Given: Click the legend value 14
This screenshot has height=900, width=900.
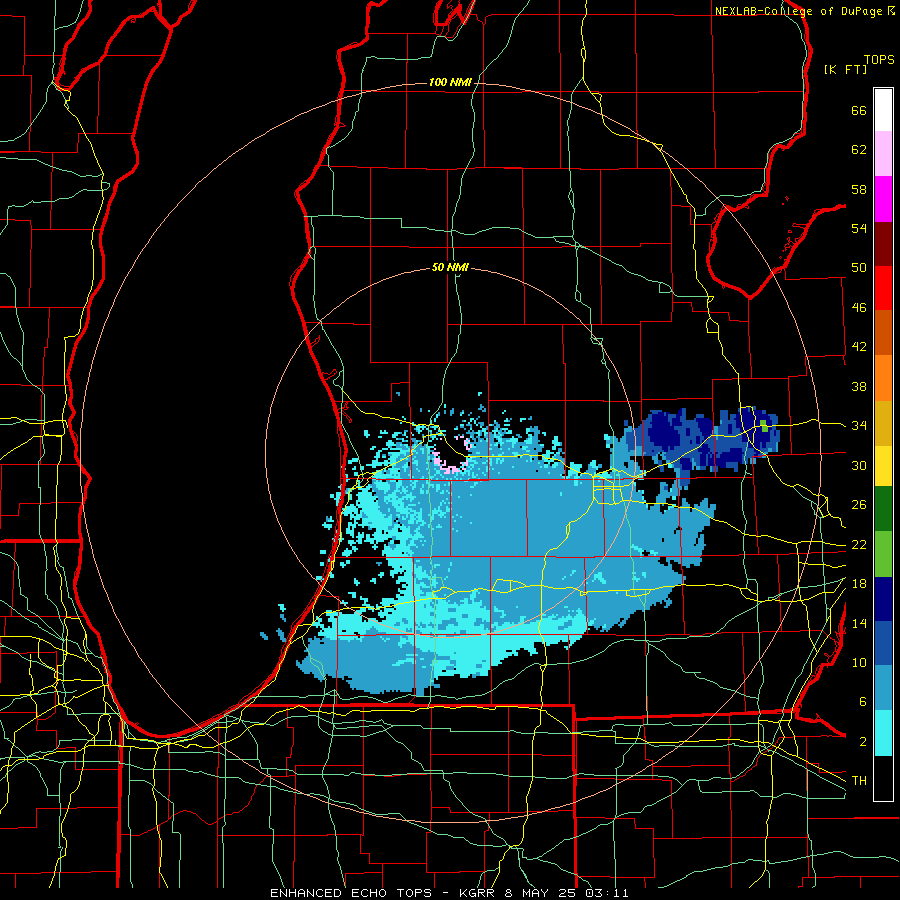Looking at the screenshot, I should click(x=859, y=623).
